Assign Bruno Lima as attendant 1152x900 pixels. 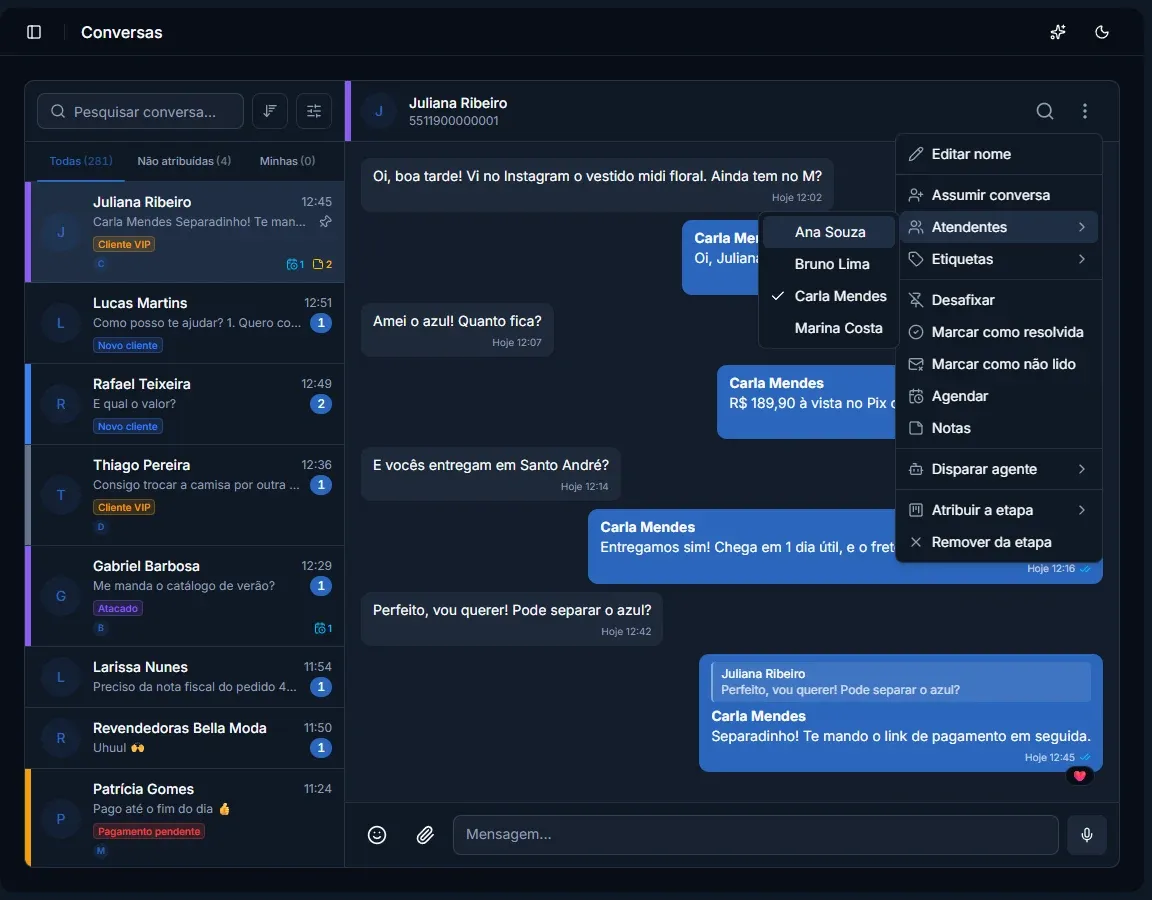click(x=829, y=264)
